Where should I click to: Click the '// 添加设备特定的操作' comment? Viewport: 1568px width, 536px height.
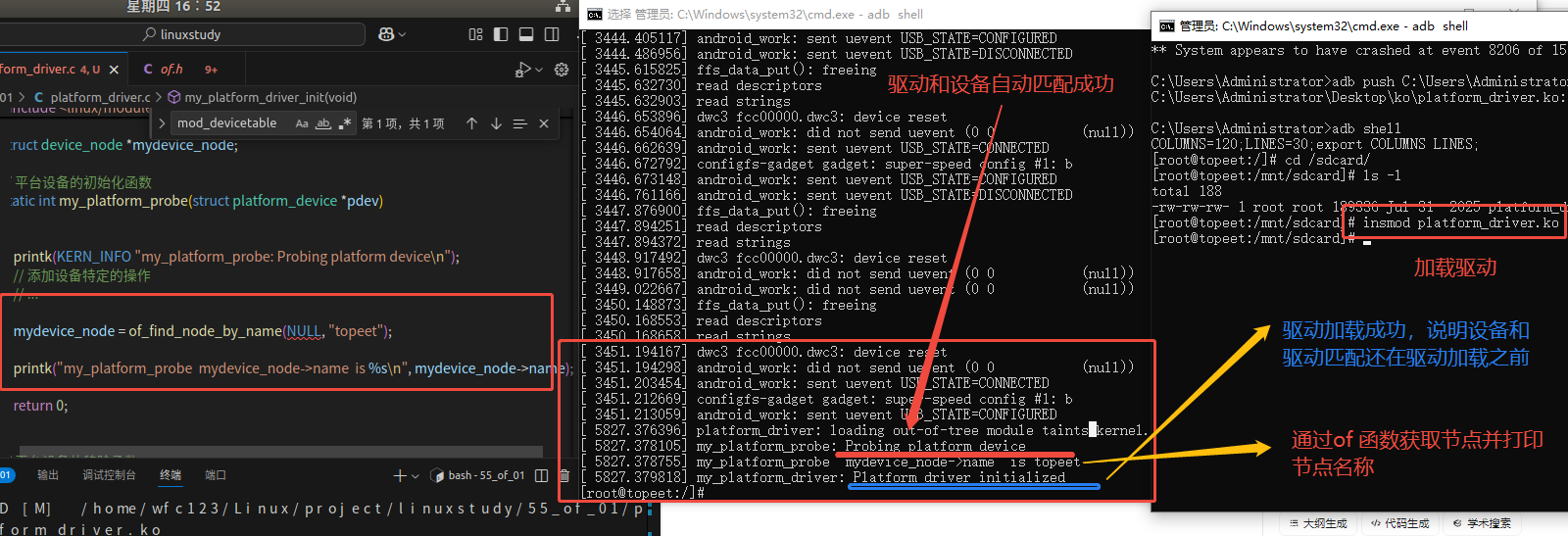tap(82, 276)
